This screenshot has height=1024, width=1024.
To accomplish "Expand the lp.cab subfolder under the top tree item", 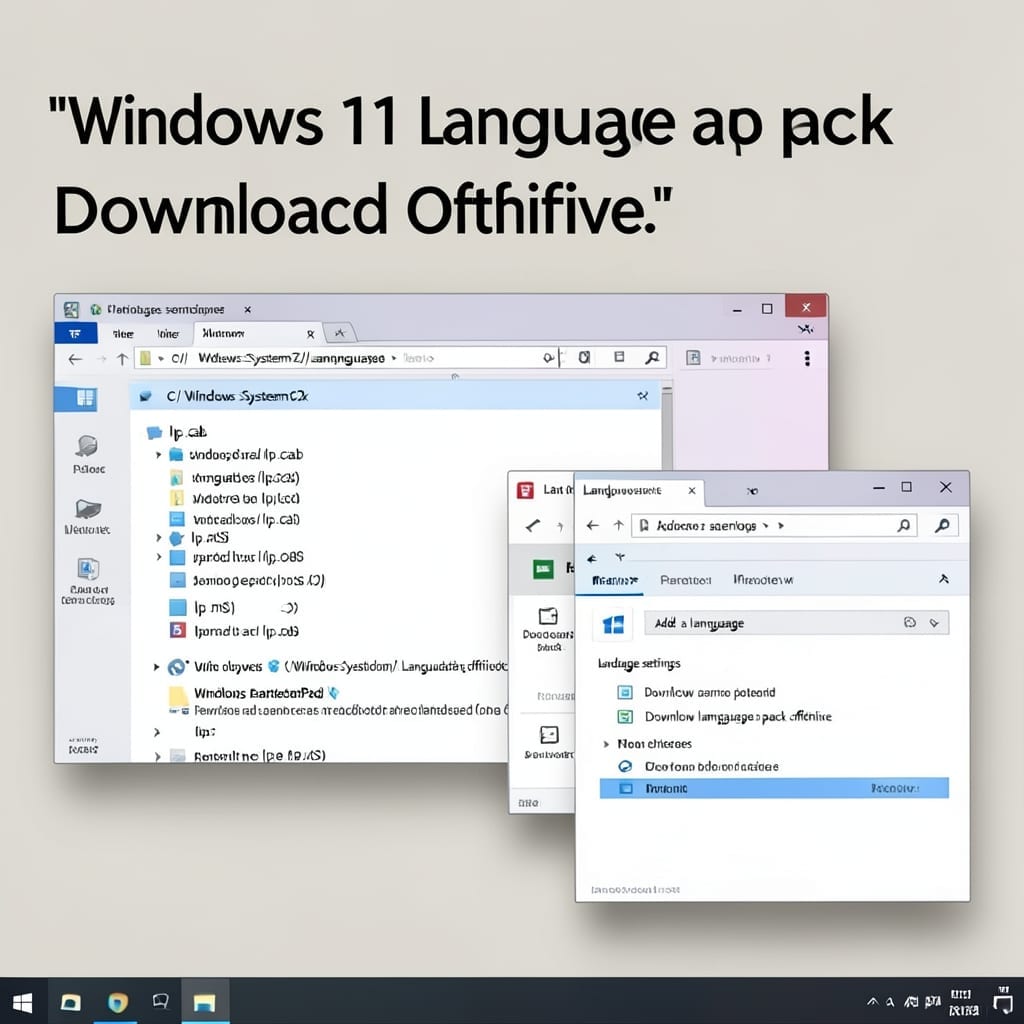I will [x=158, y=455].
